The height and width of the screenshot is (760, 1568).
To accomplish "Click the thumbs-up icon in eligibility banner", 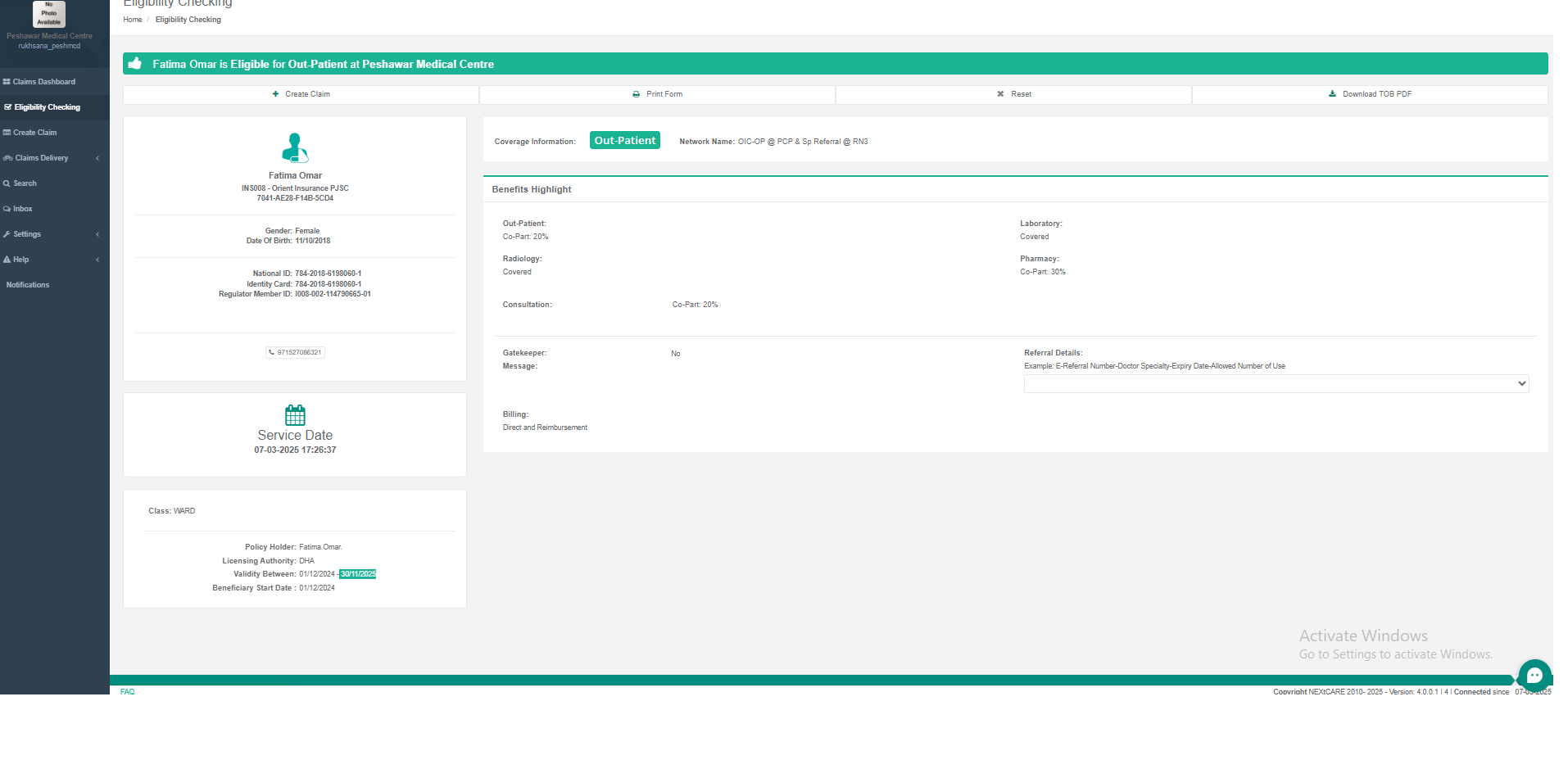I will pos(135,64).
